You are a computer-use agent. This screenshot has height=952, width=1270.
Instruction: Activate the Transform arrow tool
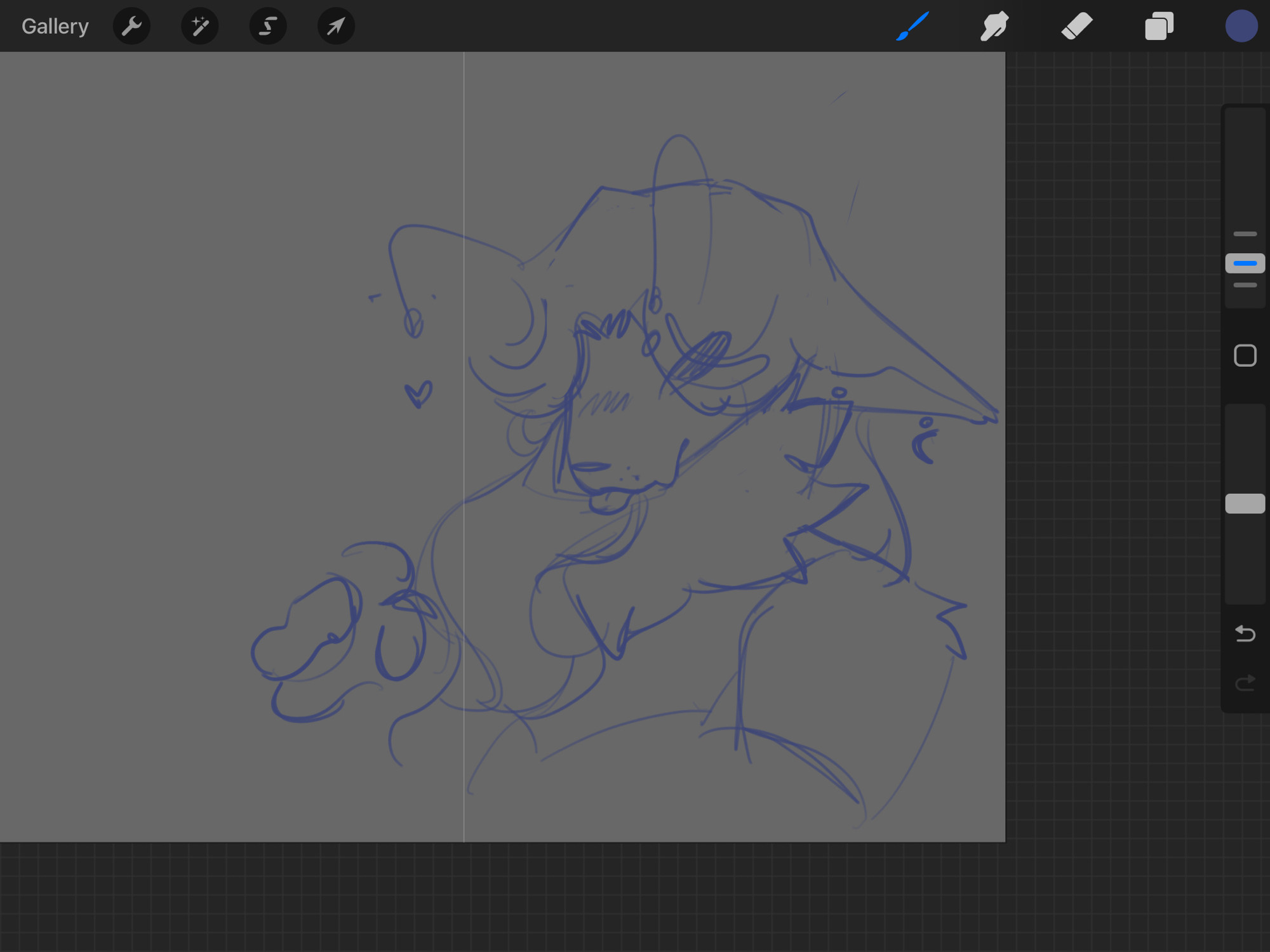pos(336,27)
